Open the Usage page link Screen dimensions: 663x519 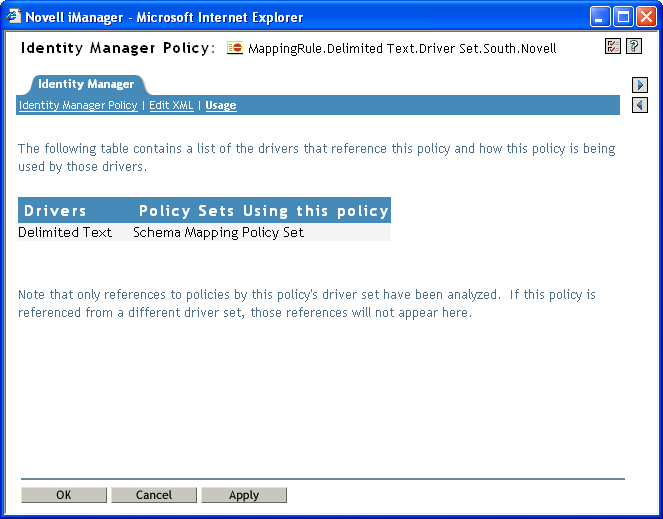coord(221,105)
